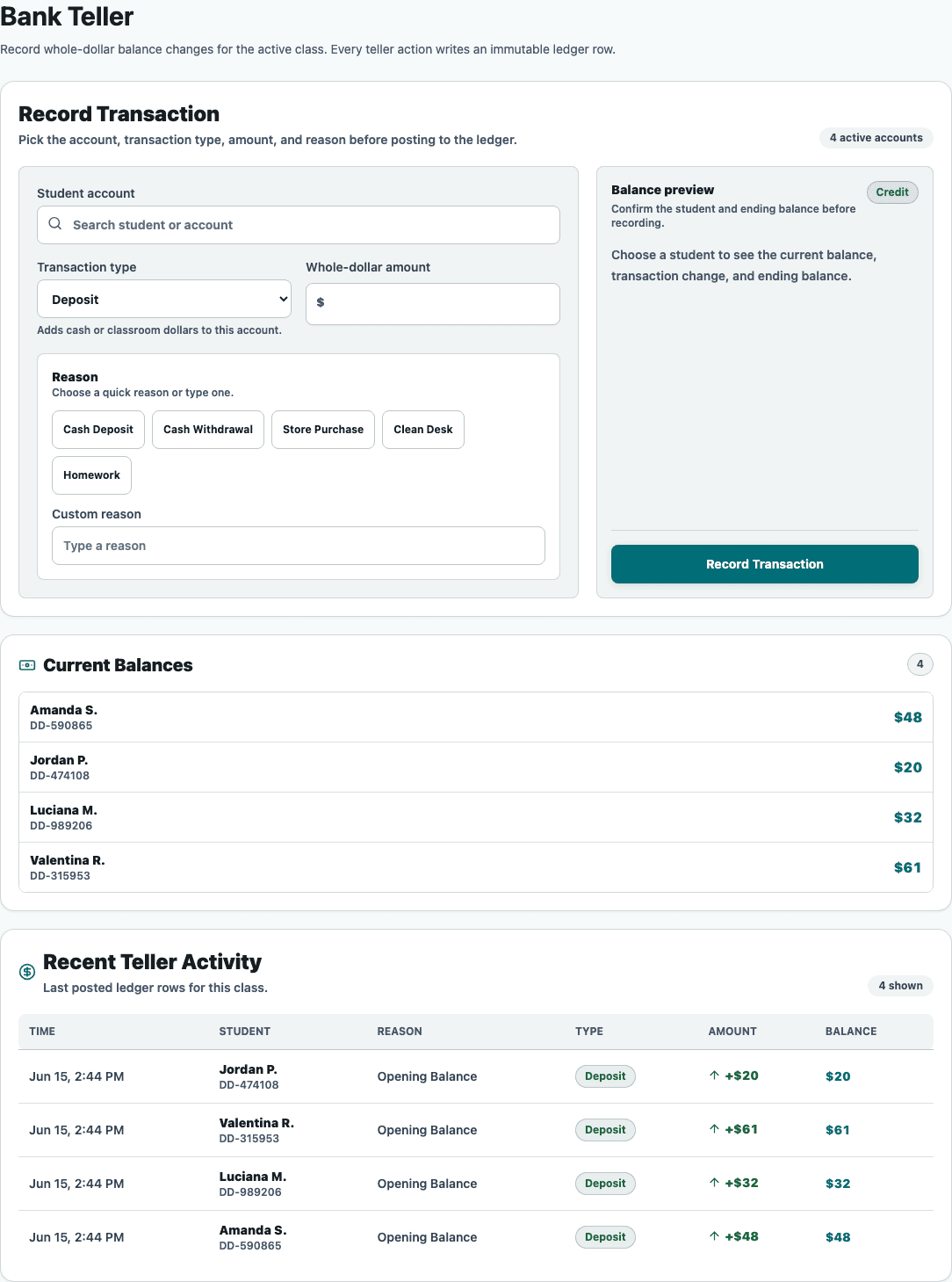Click the $32 balance in Current Balances
Image resolution: width=952 pixels, height=1282 pixels.
coord(908,817)
